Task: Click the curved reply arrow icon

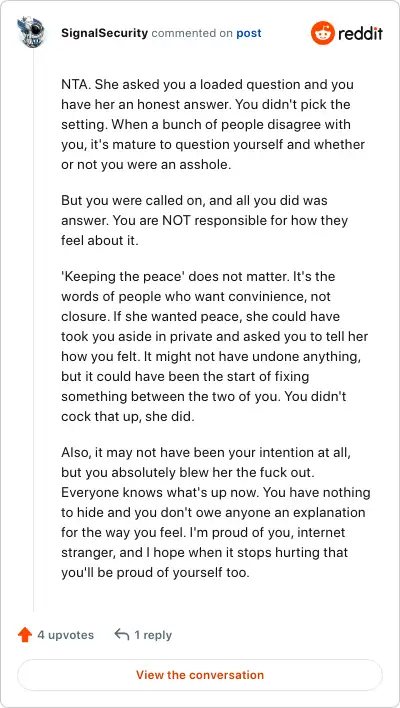Action: click(122, 634)
